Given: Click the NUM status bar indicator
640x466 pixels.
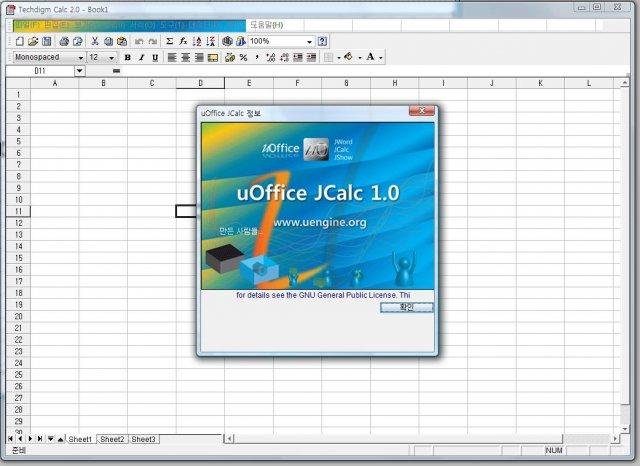Looking at the screenshot, I should pyautogui.click(x=553, y=450).
